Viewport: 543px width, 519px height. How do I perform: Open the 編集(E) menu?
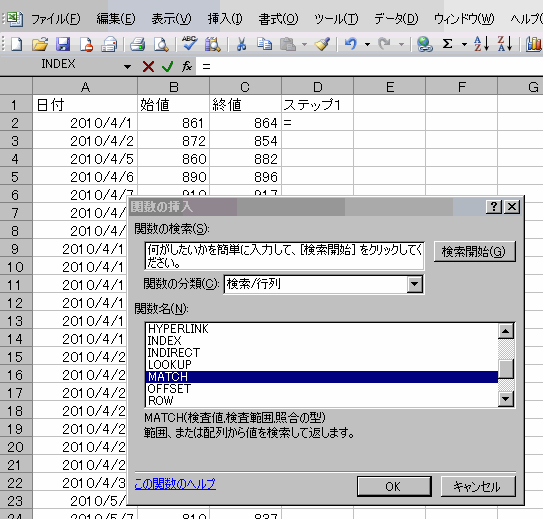coord(116,19)
